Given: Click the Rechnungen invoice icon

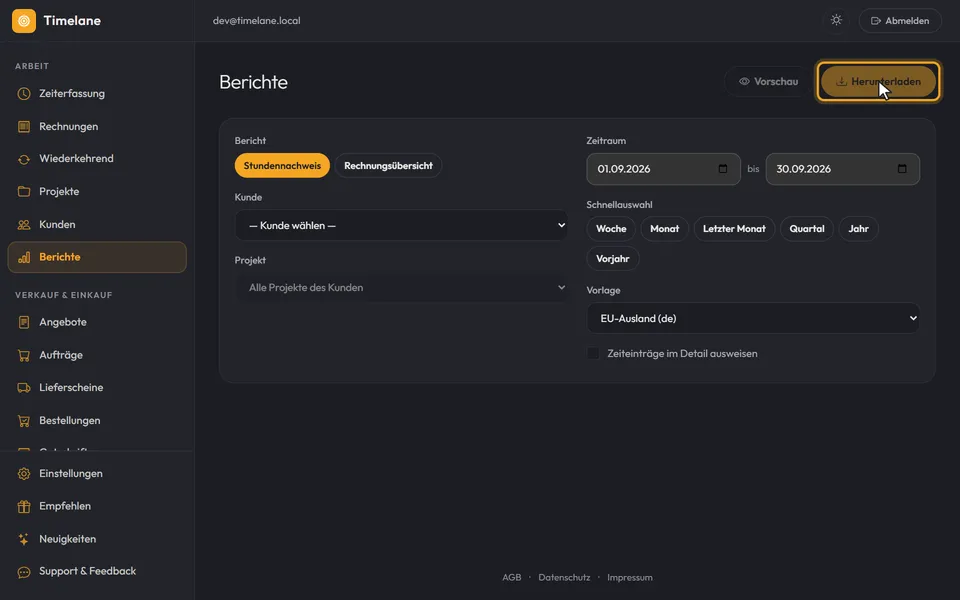Looking at the screenshot, I should click(x=24, y=127).
